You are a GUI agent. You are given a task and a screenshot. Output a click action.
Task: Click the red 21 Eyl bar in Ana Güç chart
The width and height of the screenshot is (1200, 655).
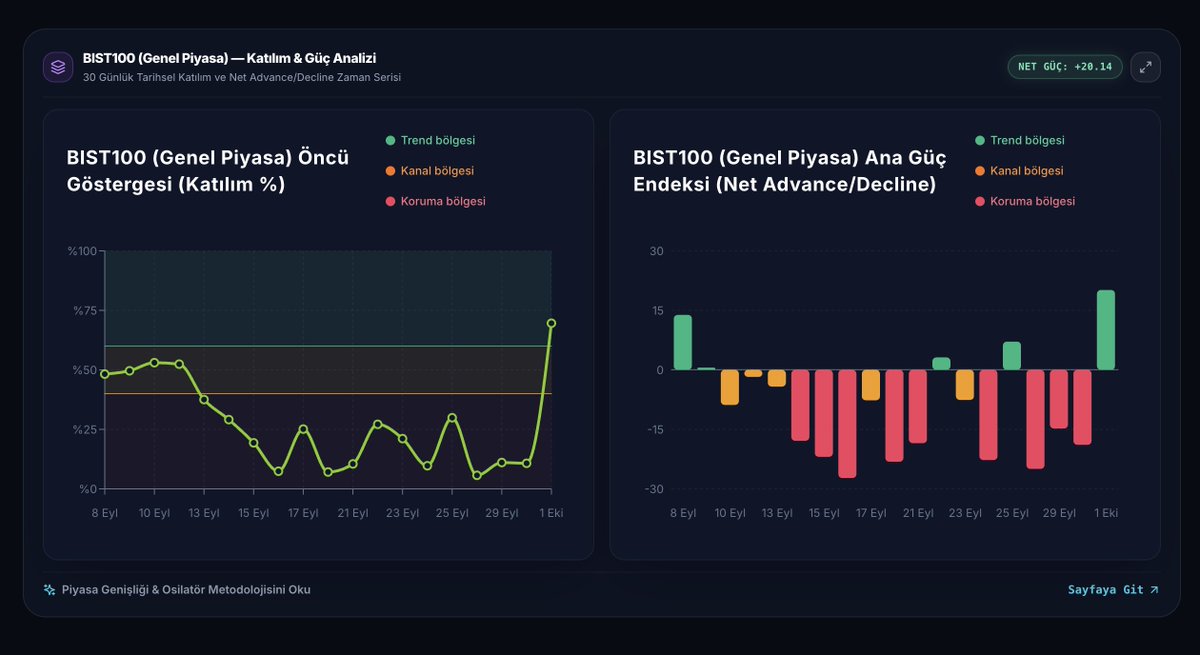click(918, 406)
